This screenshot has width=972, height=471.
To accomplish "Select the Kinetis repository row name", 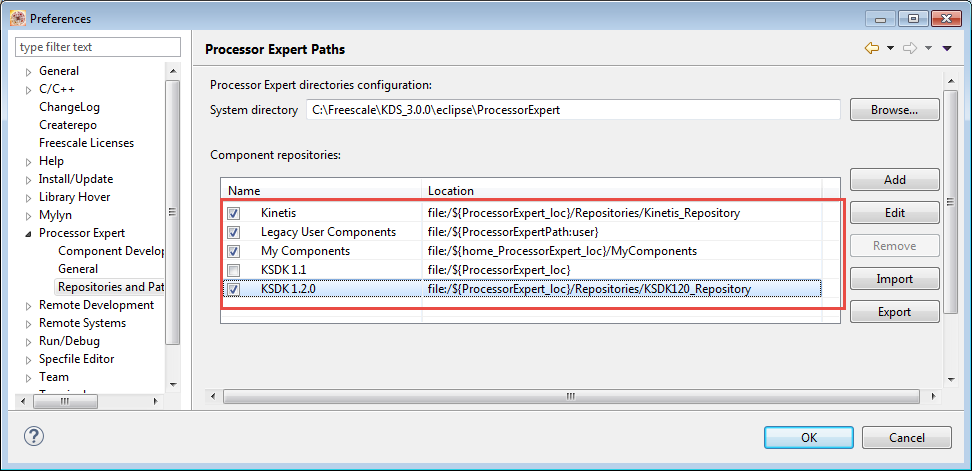I will tap(278, 213).
